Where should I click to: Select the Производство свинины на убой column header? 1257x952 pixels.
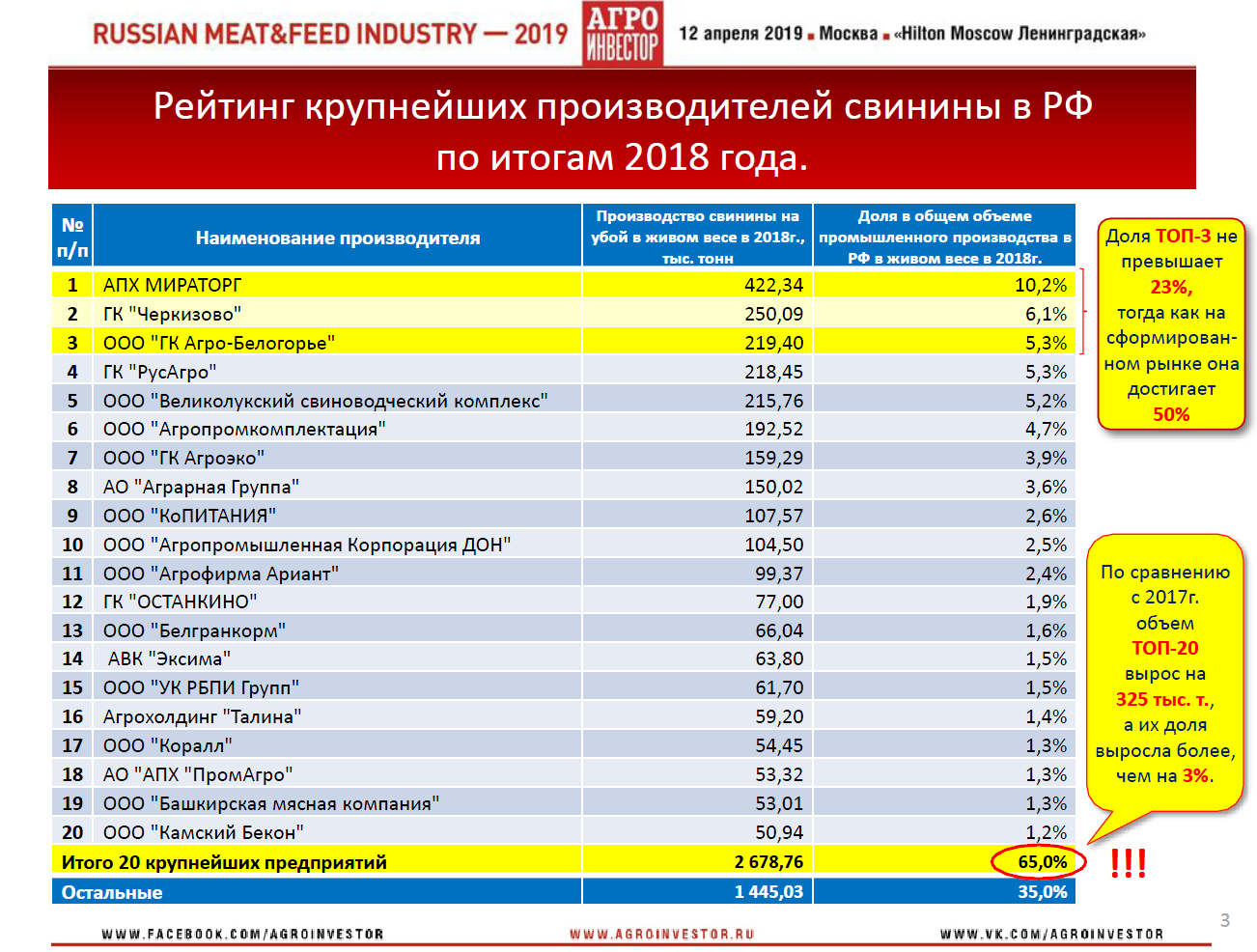697,237
